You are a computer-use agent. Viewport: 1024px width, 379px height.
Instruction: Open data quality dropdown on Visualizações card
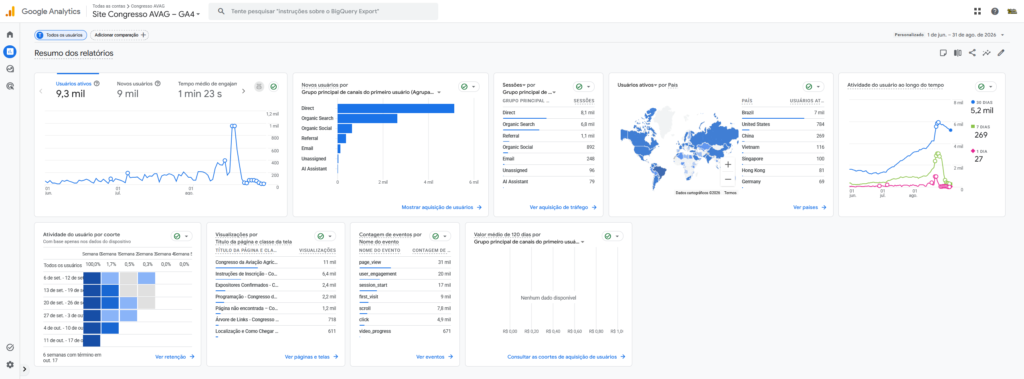[325, 236]
